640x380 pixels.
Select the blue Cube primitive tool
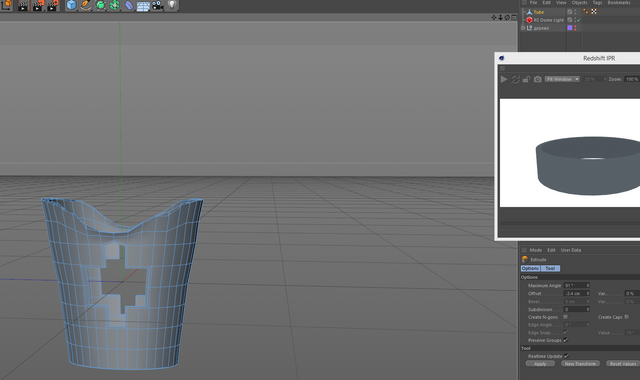click(x=71, y=5)
